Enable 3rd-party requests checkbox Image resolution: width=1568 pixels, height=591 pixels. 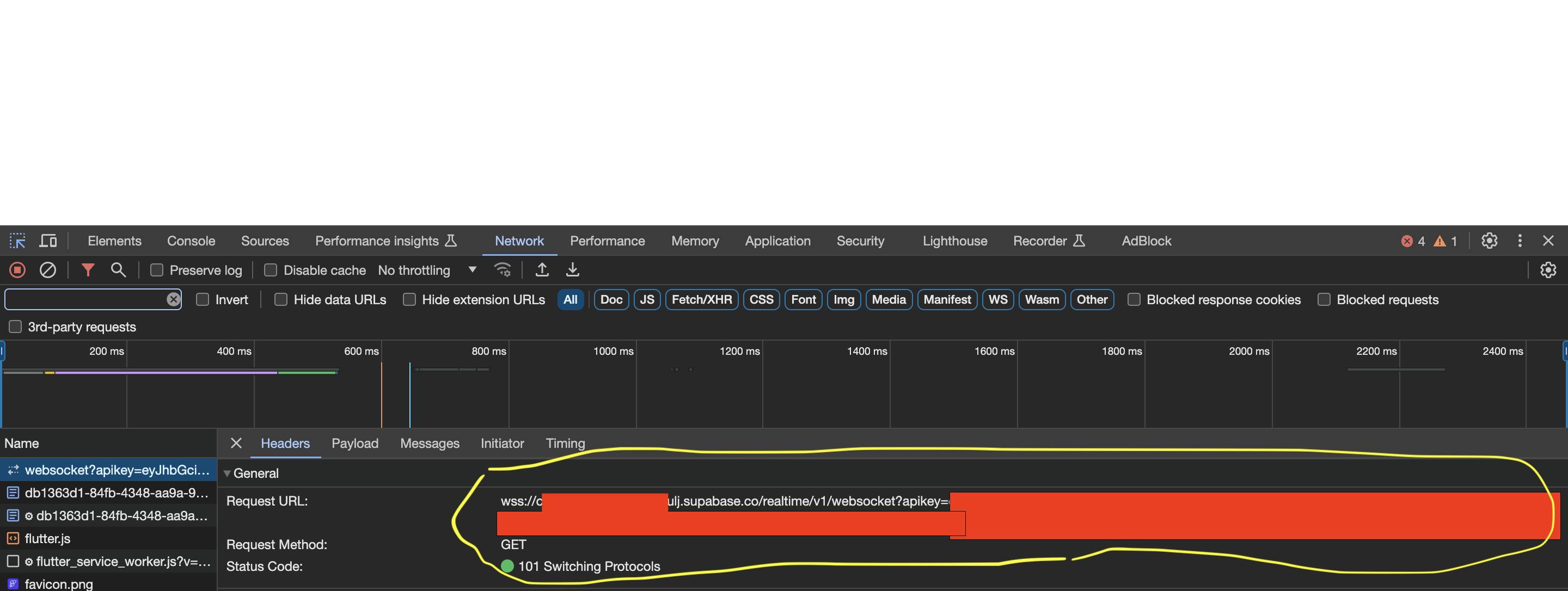coord(15,327)
